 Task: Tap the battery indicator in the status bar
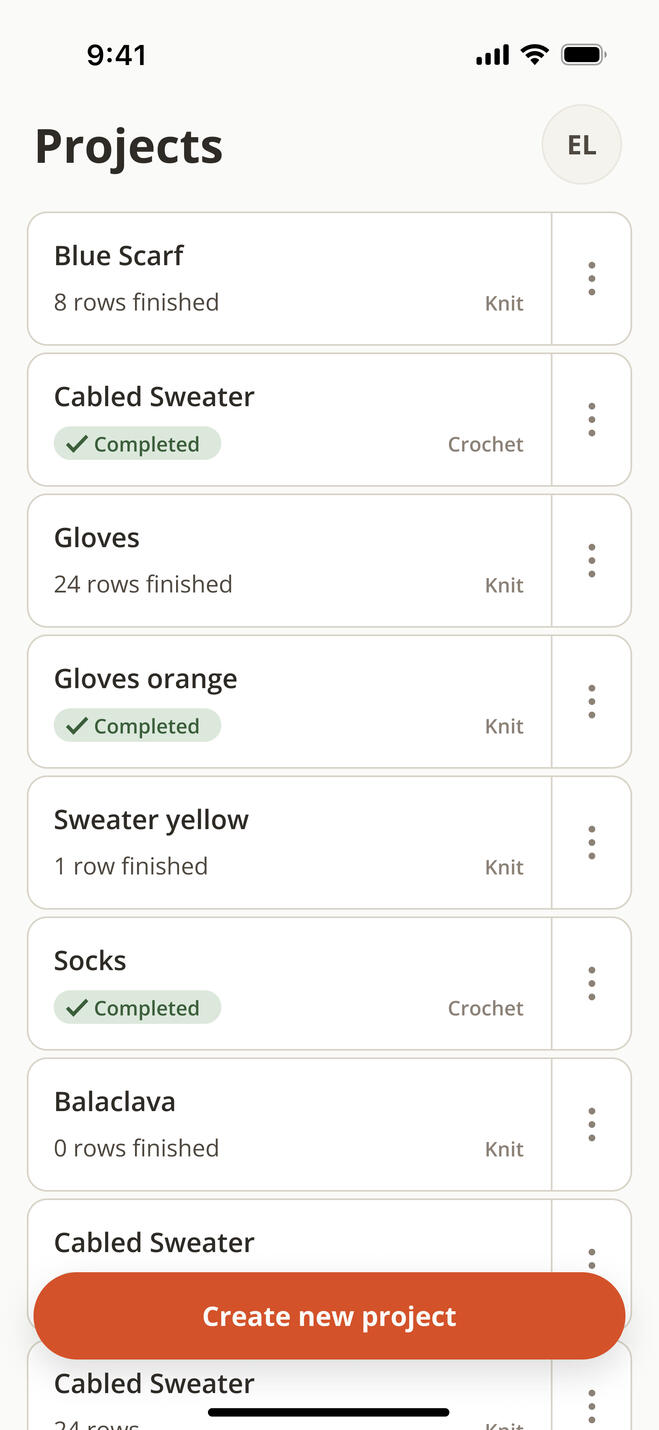tap(584, 55)
